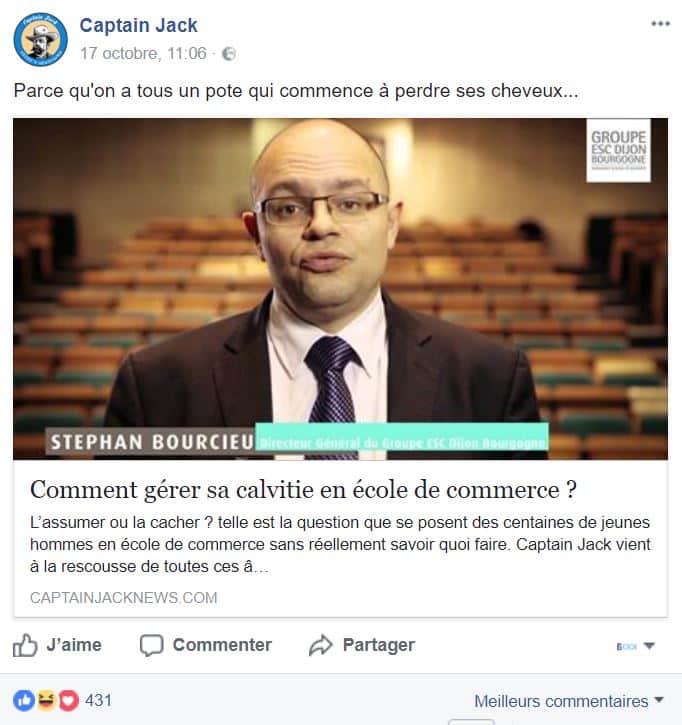Open the Captain Jack profile picture
This screenshot has width=682, height=725.
[40, 39]
